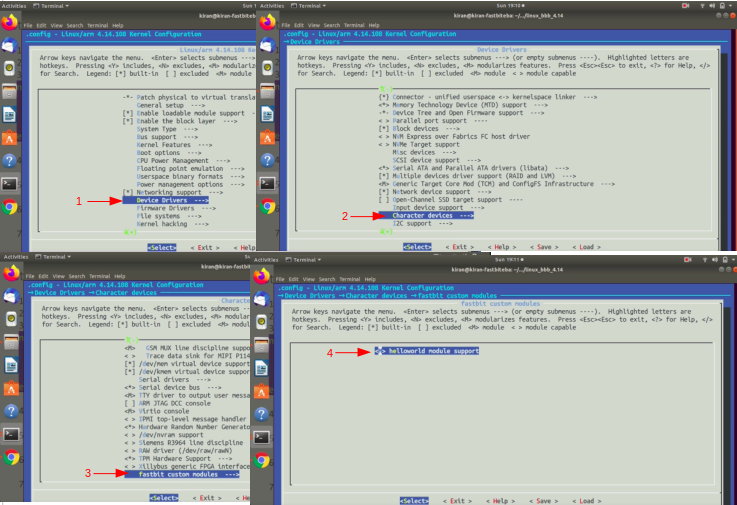Image resolution: width=737 pixels, height=505 pixels.
Task: Click Load button in the fastbit custom modules window
Action: pos(587,501)
